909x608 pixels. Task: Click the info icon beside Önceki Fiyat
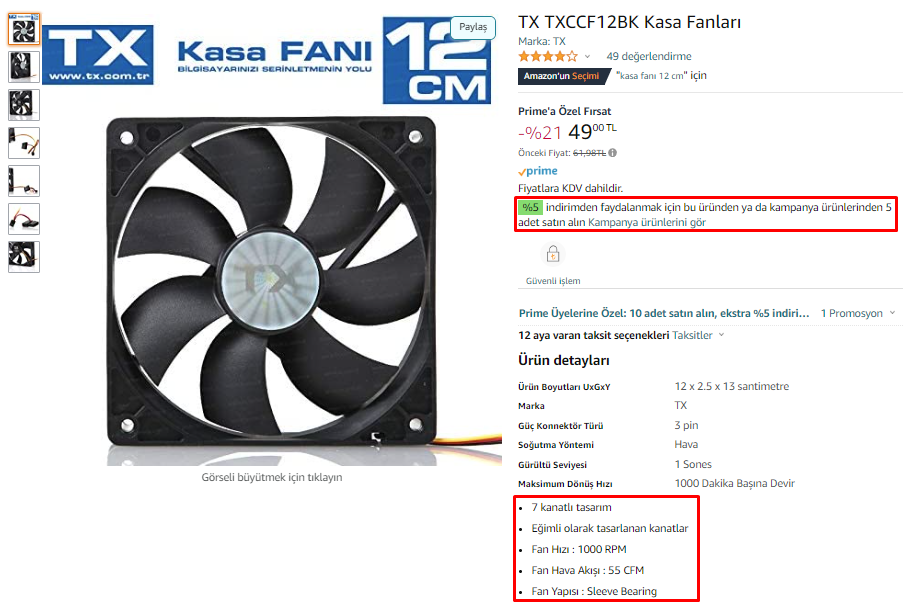pyautogui.click(x=613, y=153)
